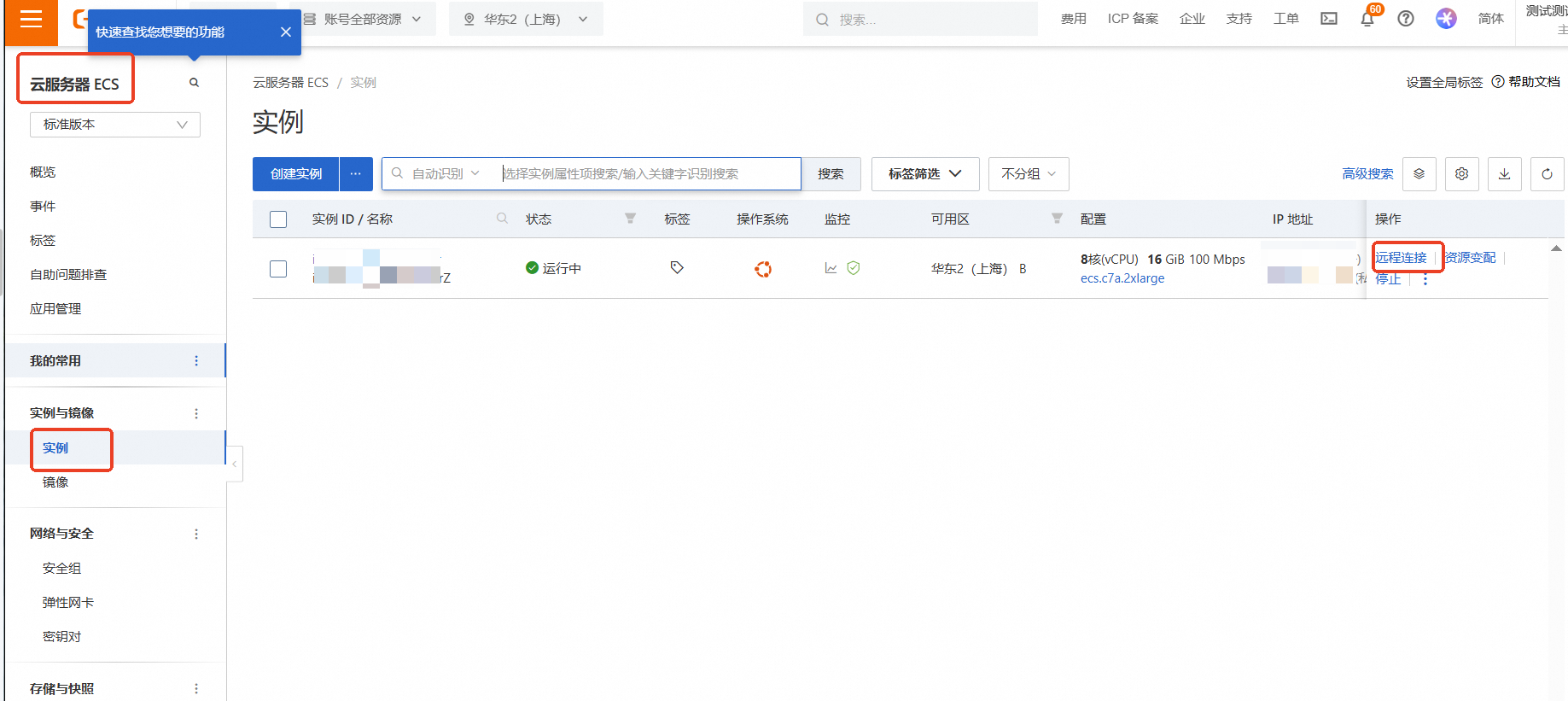The width and height of the screenshot is (1568, 701).
Task: Expand the 标签筛选 tag filter dropdown
Action: 925,174
